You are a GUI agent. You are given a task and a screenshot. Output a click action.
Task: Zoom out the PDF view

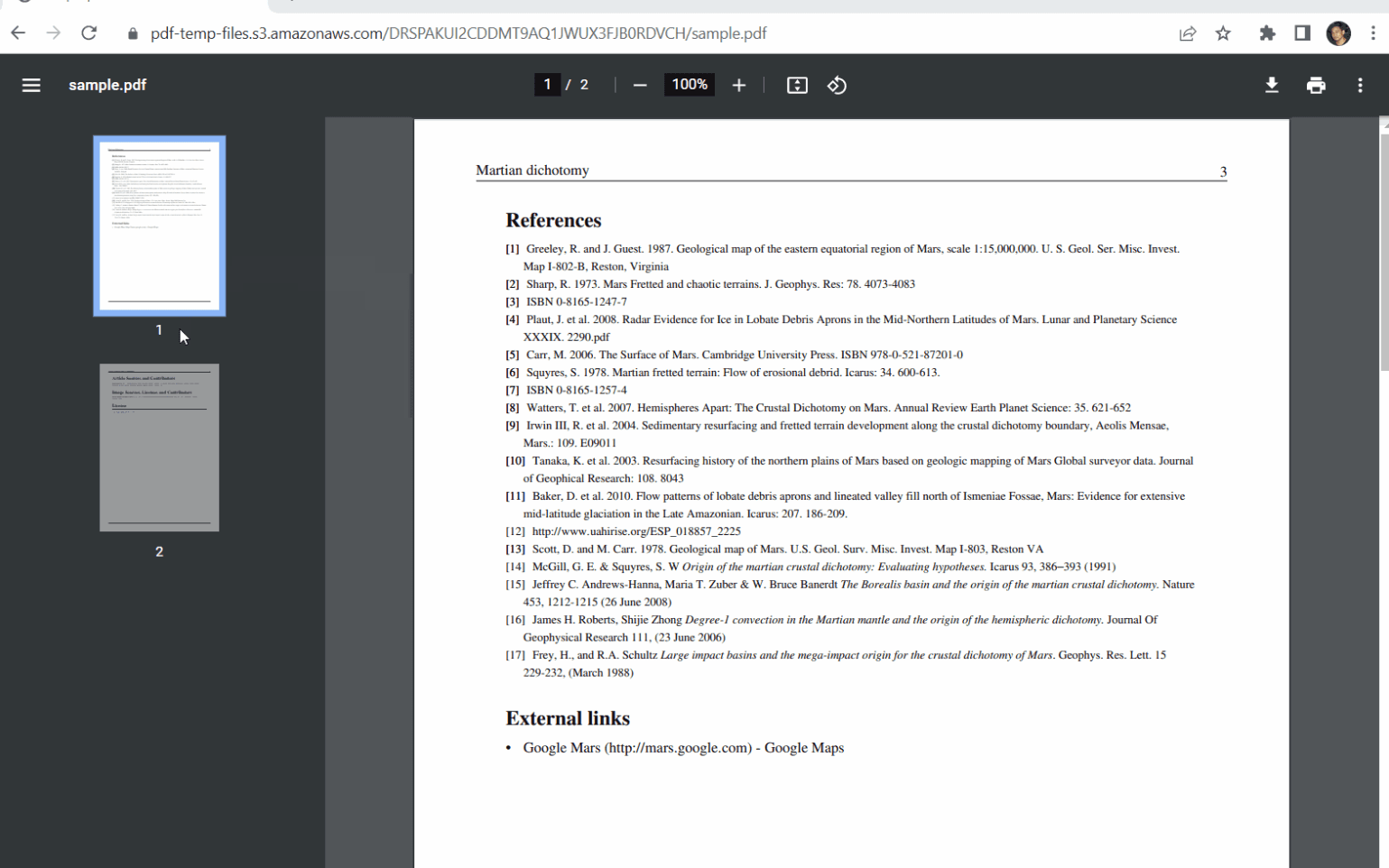click(x=639, y=84)
